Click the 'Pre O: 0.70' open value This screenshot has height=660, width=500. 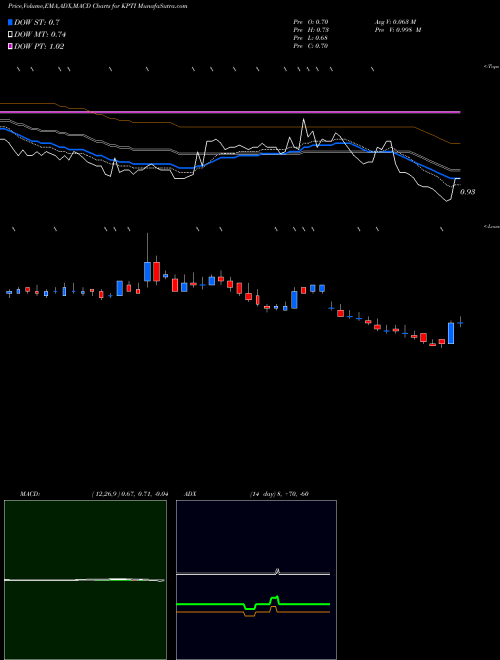click(x=311, y=22)
